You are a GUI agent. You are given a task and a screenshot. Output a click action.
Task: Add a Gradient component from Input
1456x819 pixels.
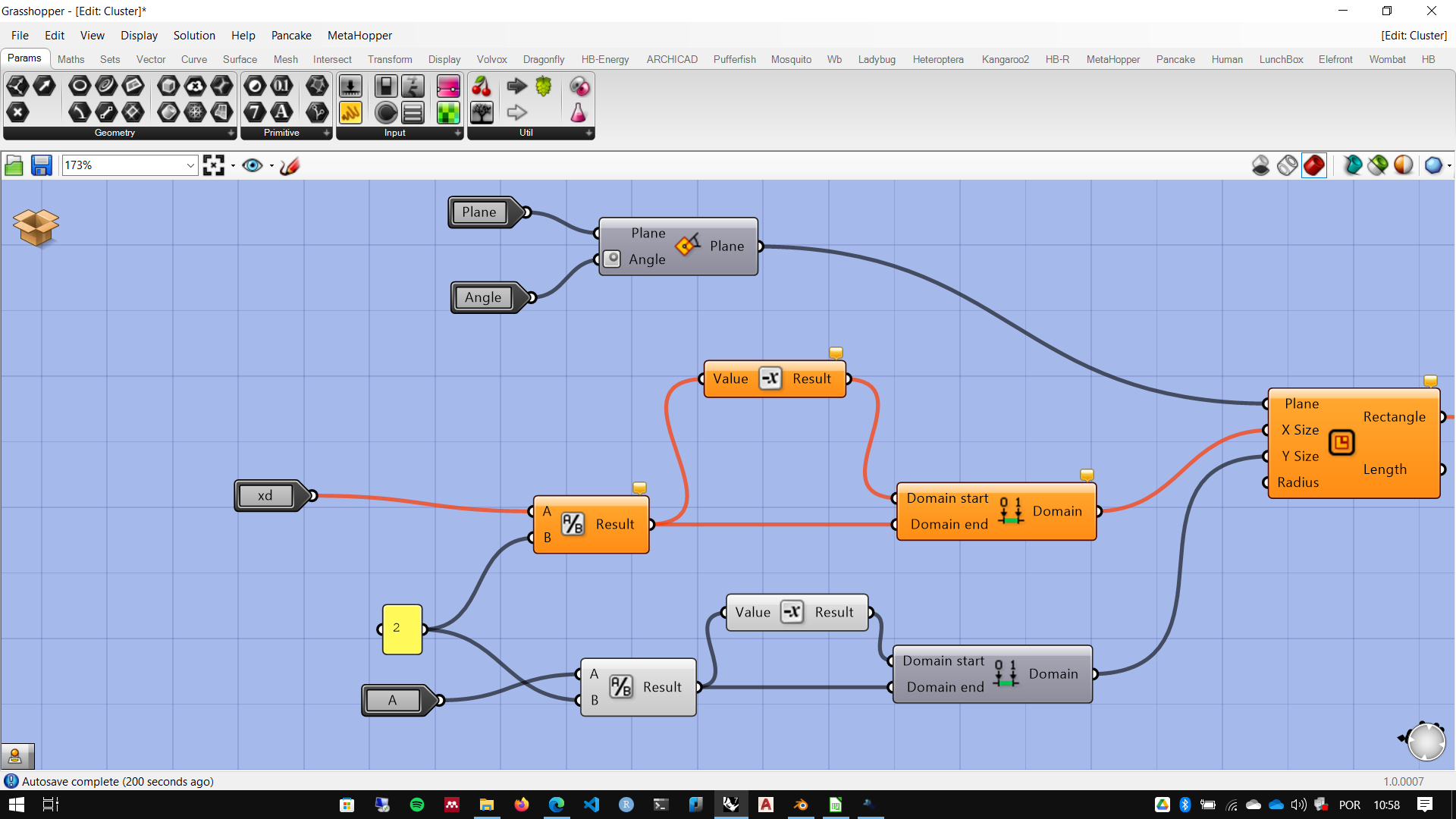pos(448,86)
